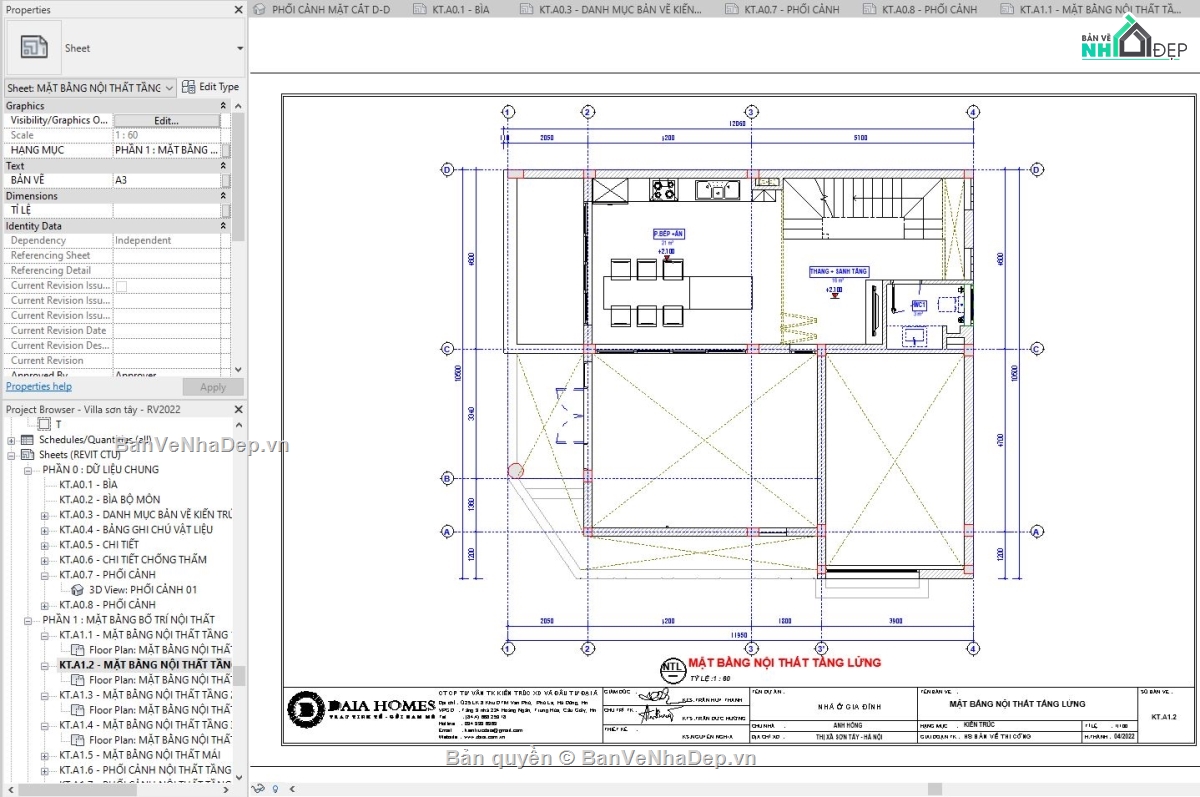This screenshot has height=797, width=1200.
Task: Click the Floor Plan icon under KT.A1.1
Action: point(79,650)
